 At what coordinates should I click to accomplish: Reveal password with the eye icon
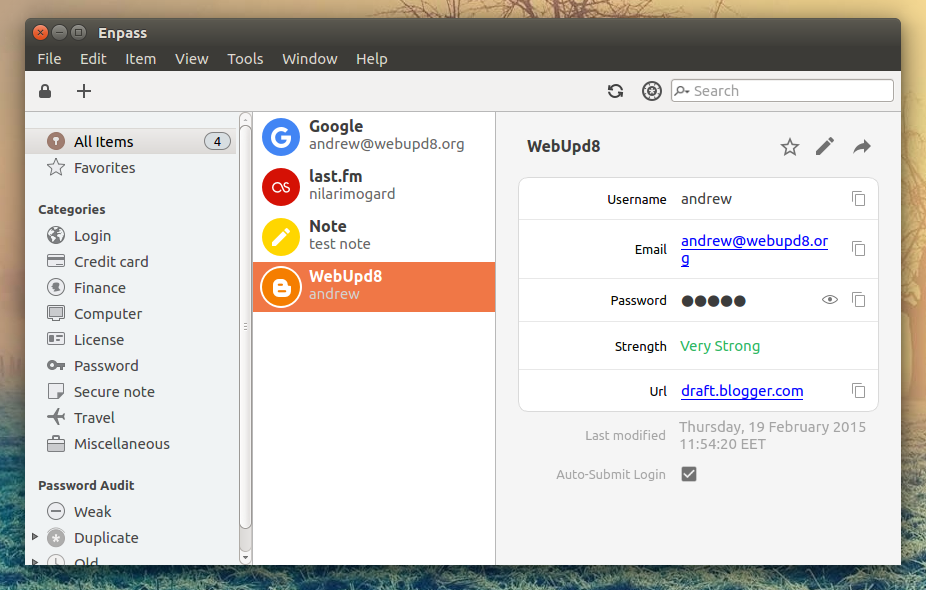pos(830,300)
